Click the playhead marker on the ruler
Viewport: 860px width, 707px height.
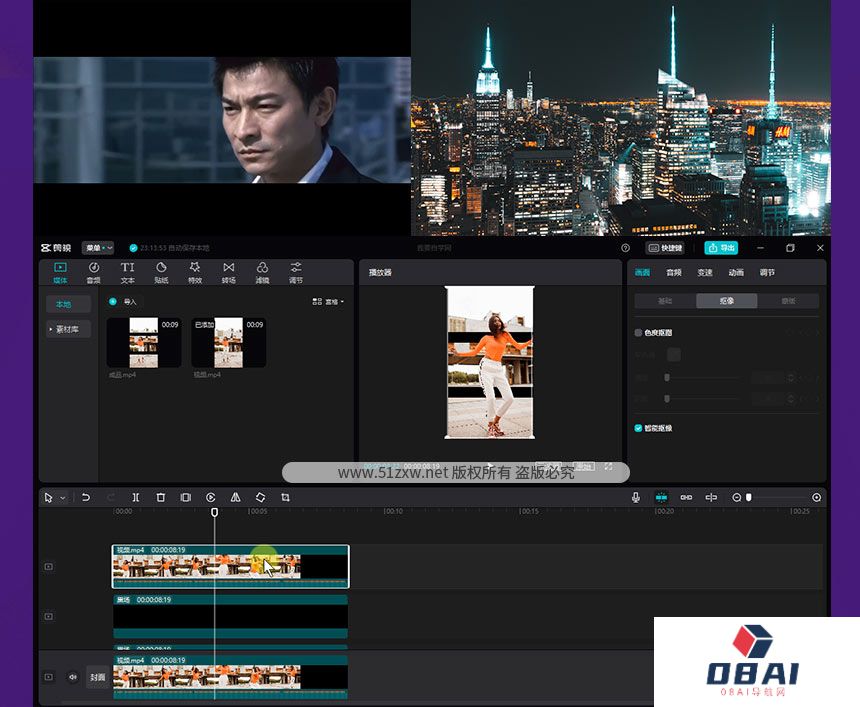214,512
